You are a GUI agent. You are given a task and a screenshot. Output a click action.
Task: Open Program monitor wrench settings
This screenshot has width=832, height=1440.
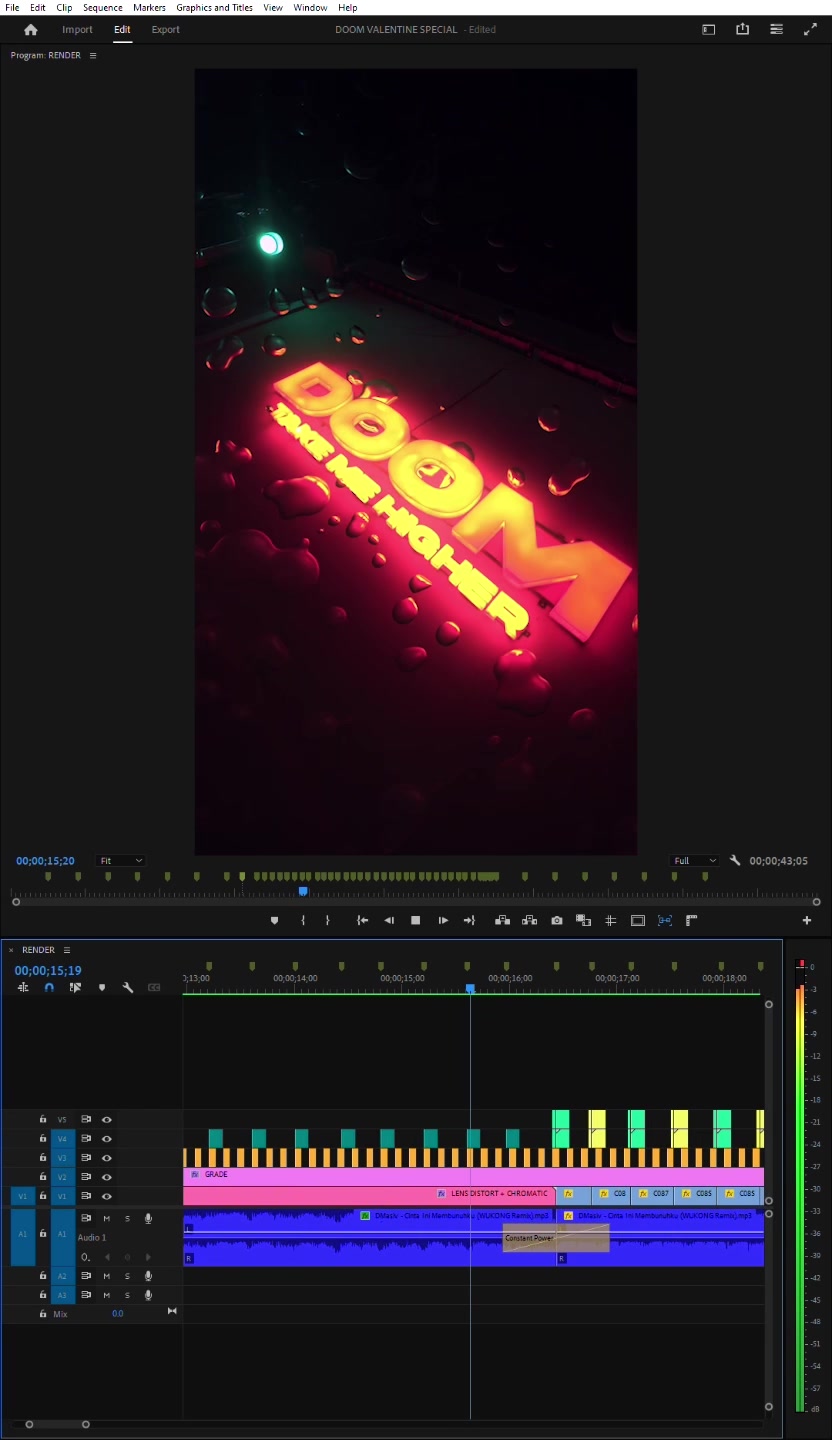click(x=735, y=860)
